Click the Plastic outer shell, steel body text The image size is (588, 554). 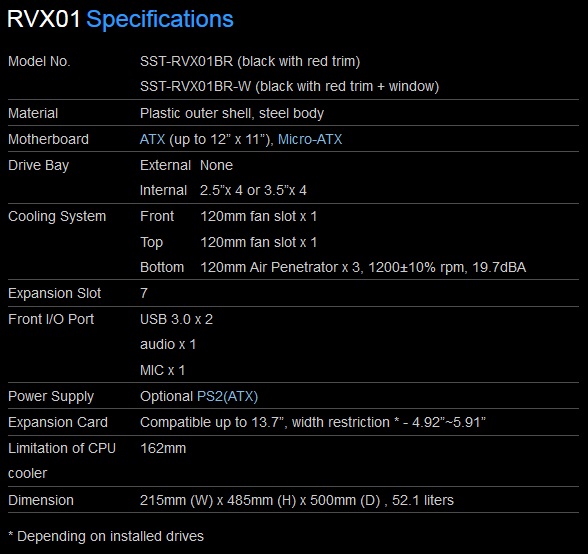coord(232,113)
